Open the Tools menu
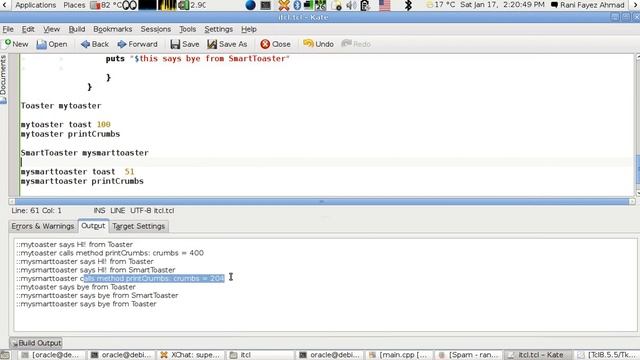This screenshot has height=360, width=640. (x=187, y=29)
